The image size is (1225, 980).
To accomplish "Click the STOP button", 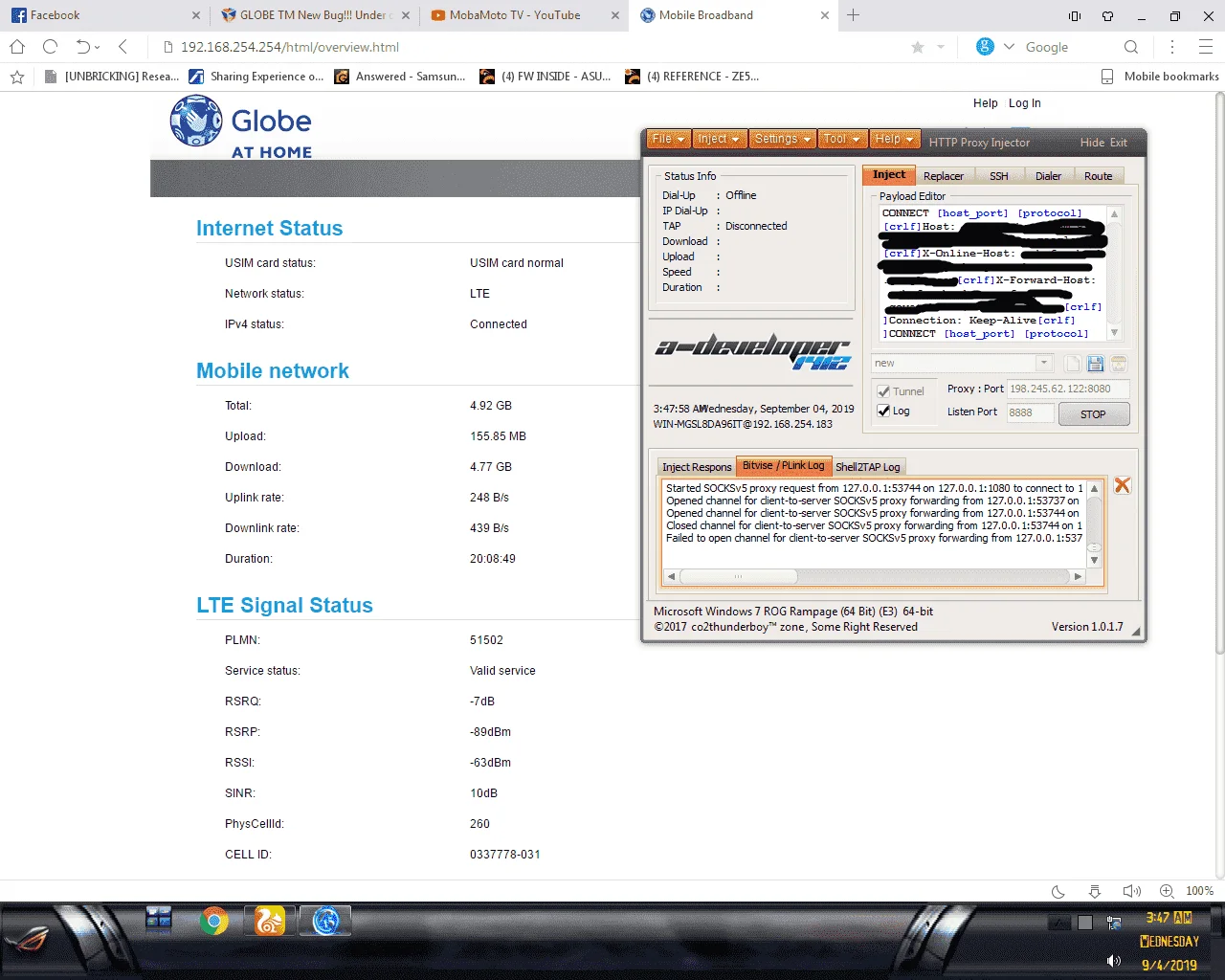I will coord(1093,414).
